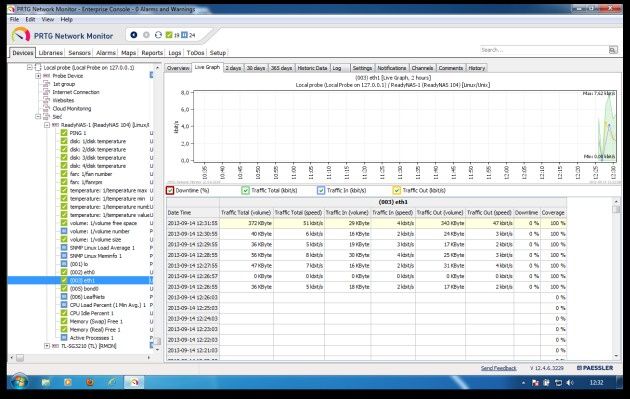Screen dimensions: 630x399
Task: Click paused icon of volume: 1/volume number
Action: 64,231
